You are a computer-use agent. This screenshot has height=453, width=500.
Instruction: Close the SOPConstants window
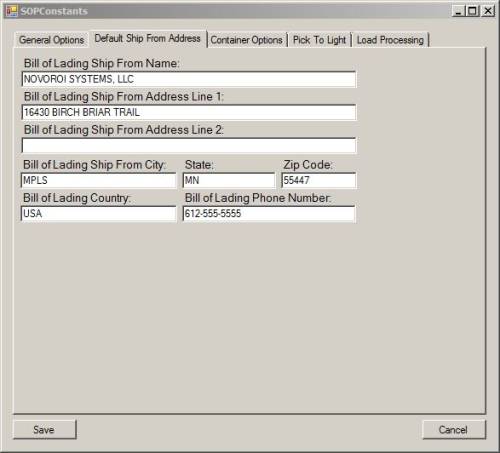tap(488, 11)
